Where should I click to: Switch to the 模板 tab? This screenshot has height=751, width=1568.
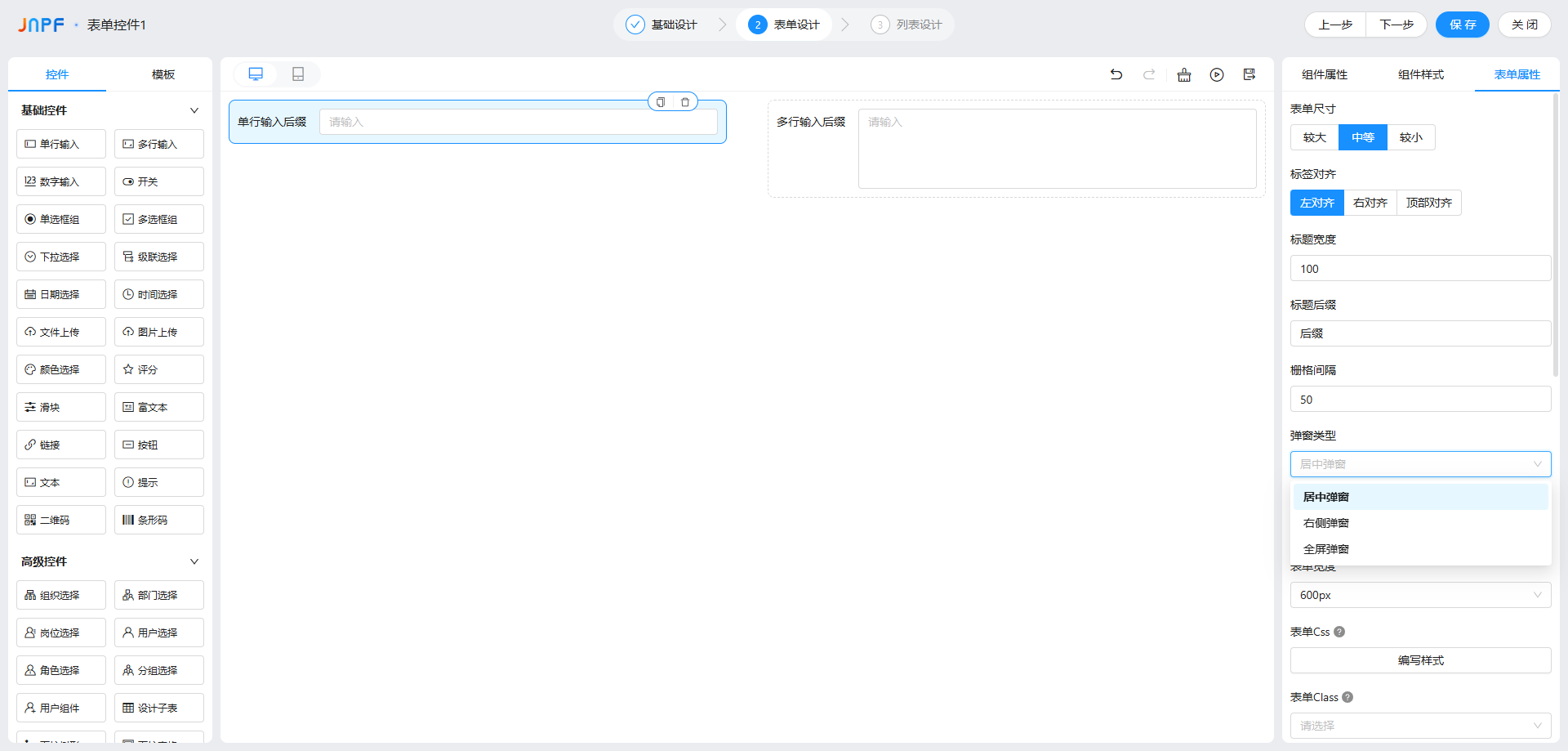(163, 74)
